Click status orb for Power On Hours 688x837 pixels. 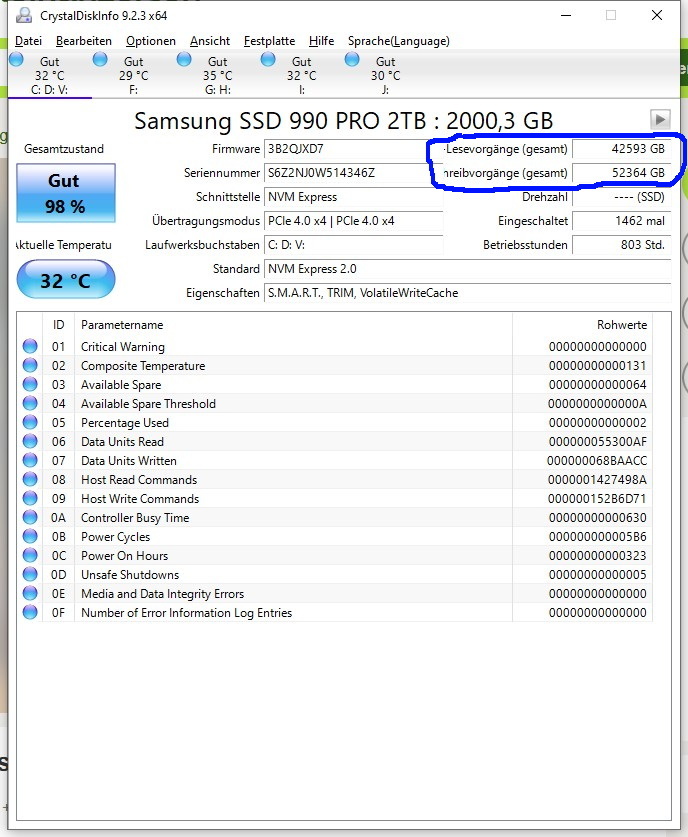(30, 555)
